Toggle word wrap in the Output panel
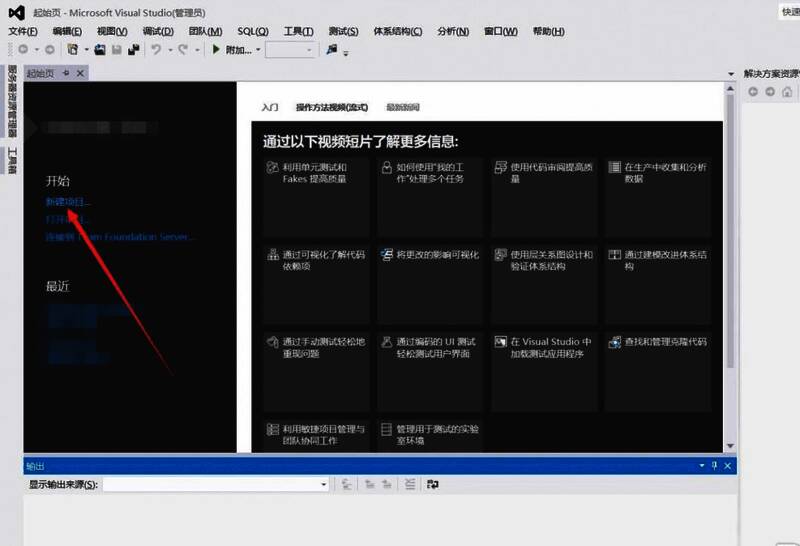 coord(433,484)
